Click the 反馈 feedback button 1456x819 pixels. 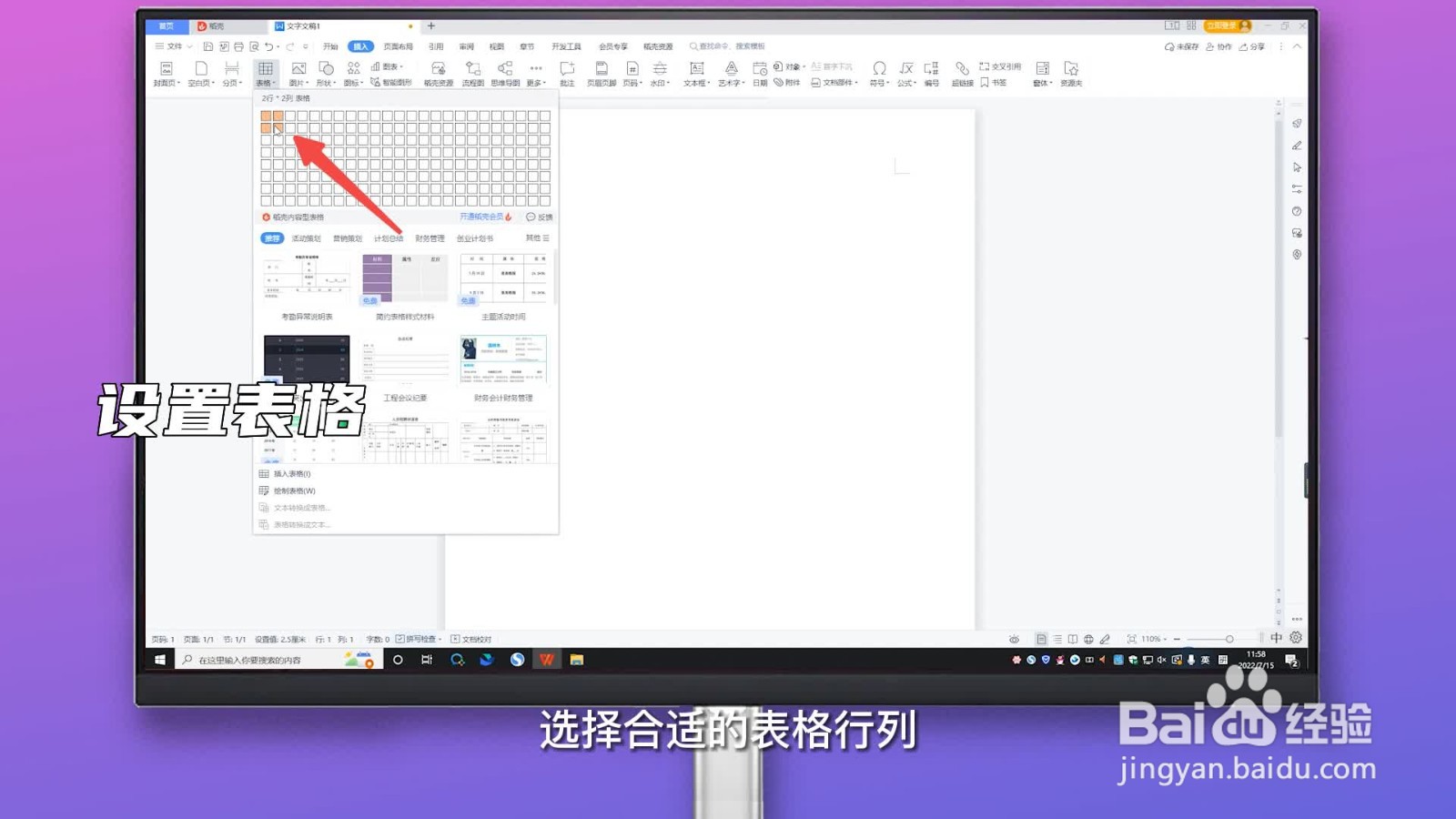540,217
